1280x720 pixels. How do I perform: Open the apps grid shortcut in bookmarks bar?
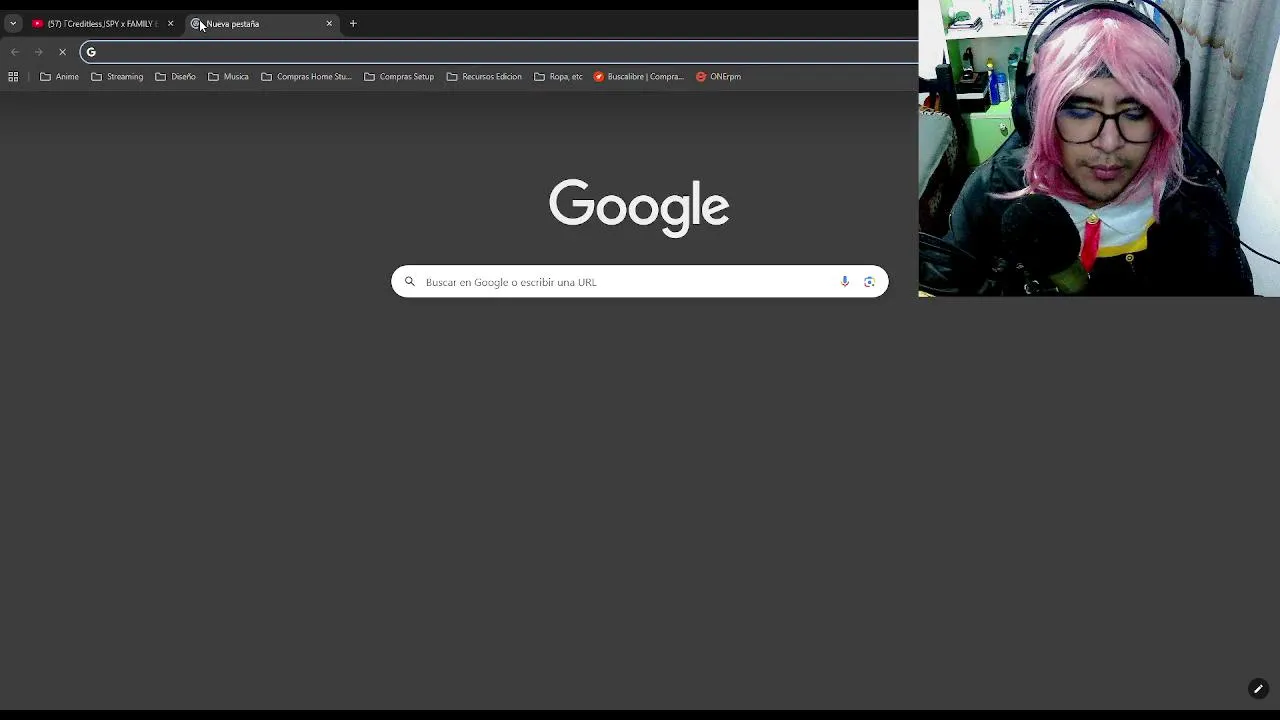[x=13, y=76]
